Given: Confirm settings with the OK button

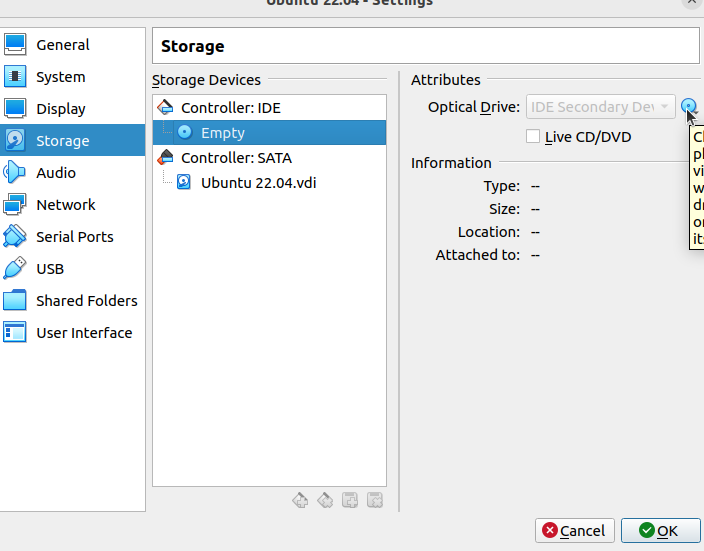Looking at the screenshot, I should (x=660, y=530).
